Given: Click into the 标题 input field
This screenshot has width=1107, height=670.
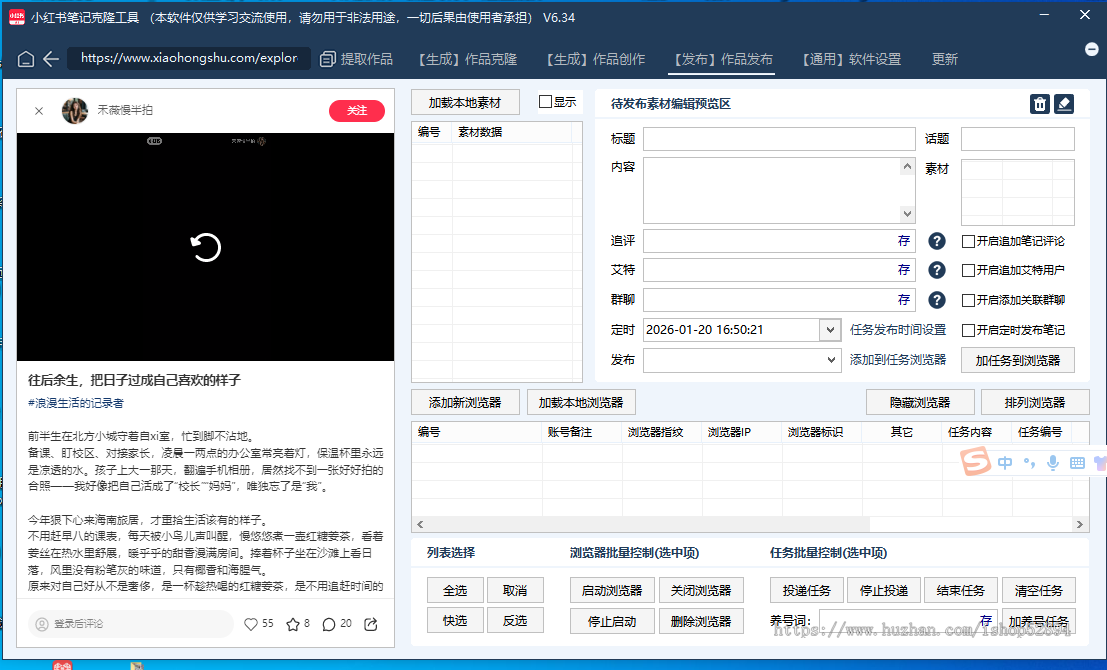Looking at the screenshot, I should 779,139.
